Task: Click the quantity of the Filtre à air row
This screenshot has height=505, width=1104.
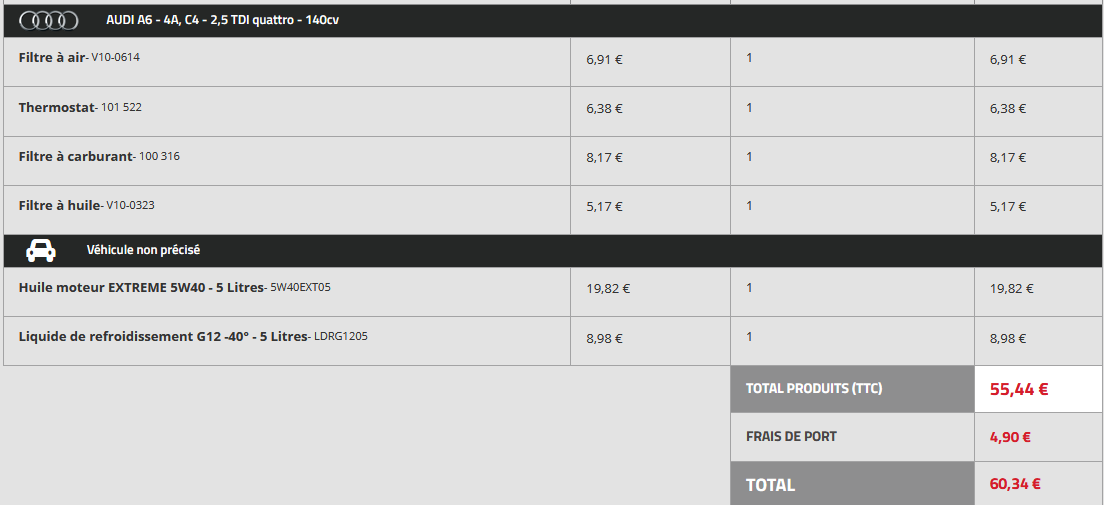Action: [x=749, y=58]
